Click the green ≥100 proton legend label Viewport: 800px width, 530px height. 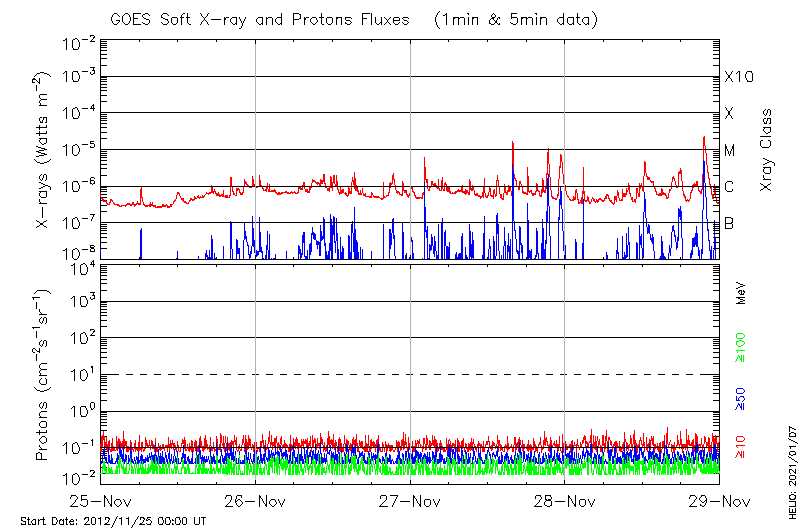click(x=742, y=346)
